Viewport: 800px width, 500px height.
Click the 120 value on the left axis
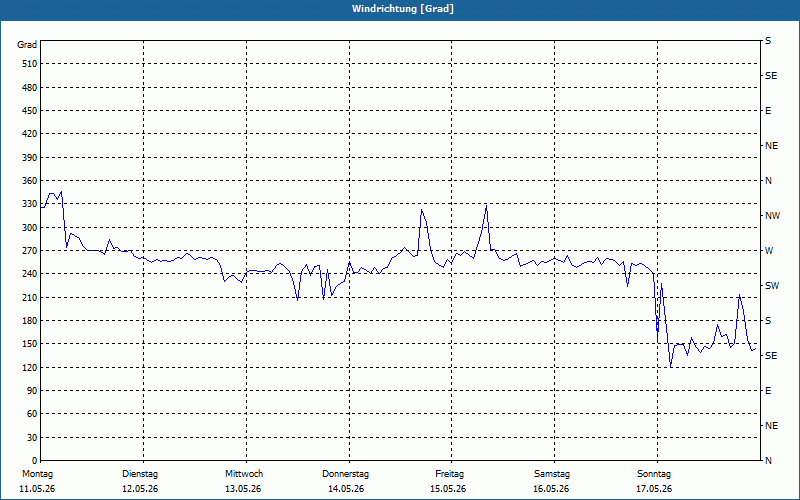tap(30, 367)
